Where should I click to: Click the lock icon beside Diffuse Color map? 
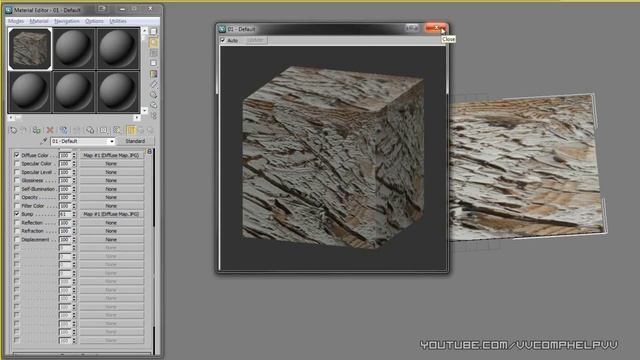click(x=149, y=152)
